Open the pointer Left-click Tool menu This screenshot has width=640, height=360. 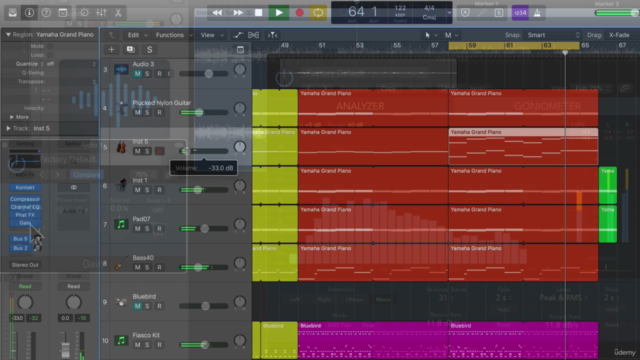coord(431,35)
